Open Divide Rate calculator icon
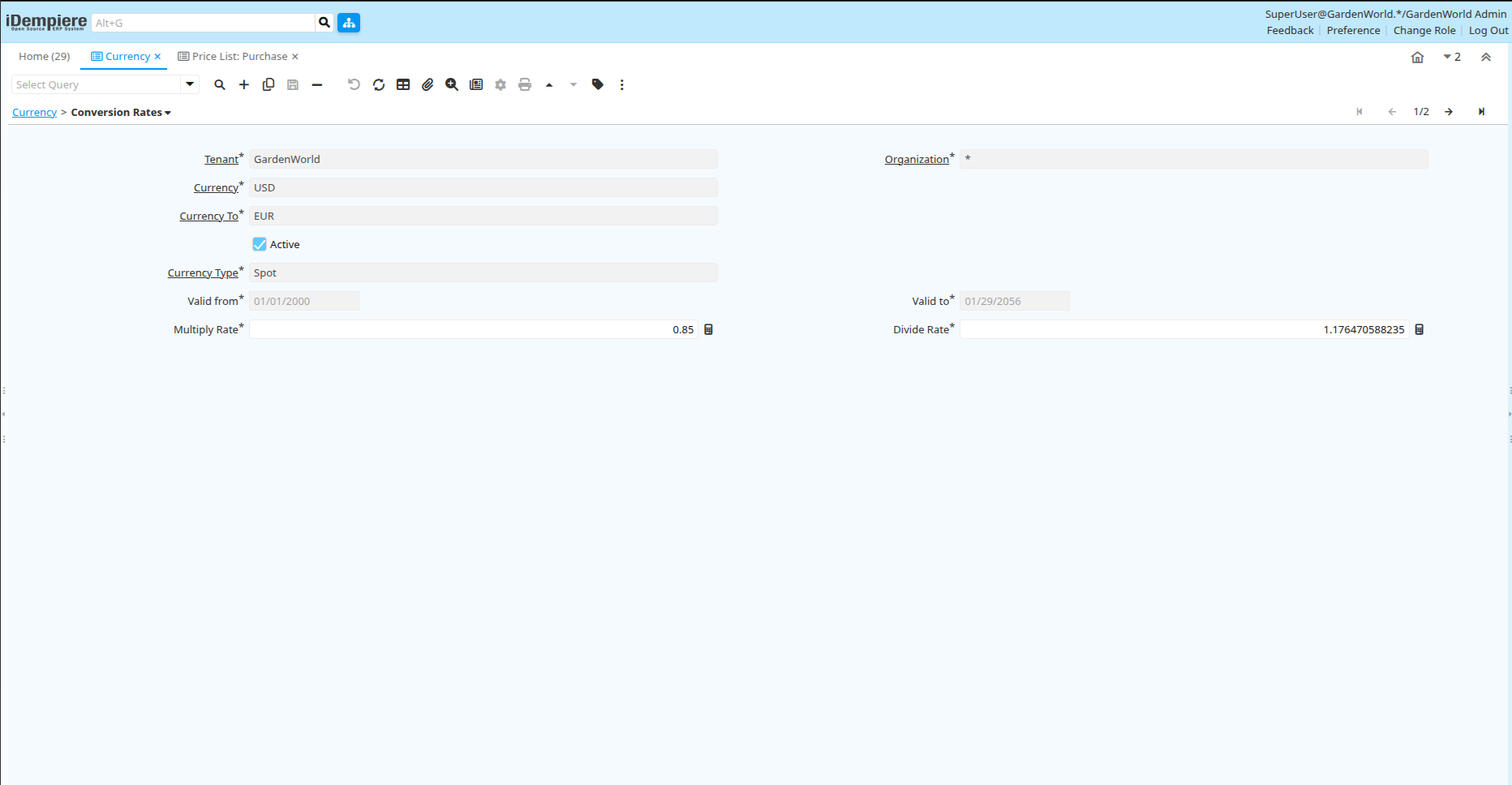Image resolution: width=1512 pixels, height=785 pixels. coord(1420,329)
